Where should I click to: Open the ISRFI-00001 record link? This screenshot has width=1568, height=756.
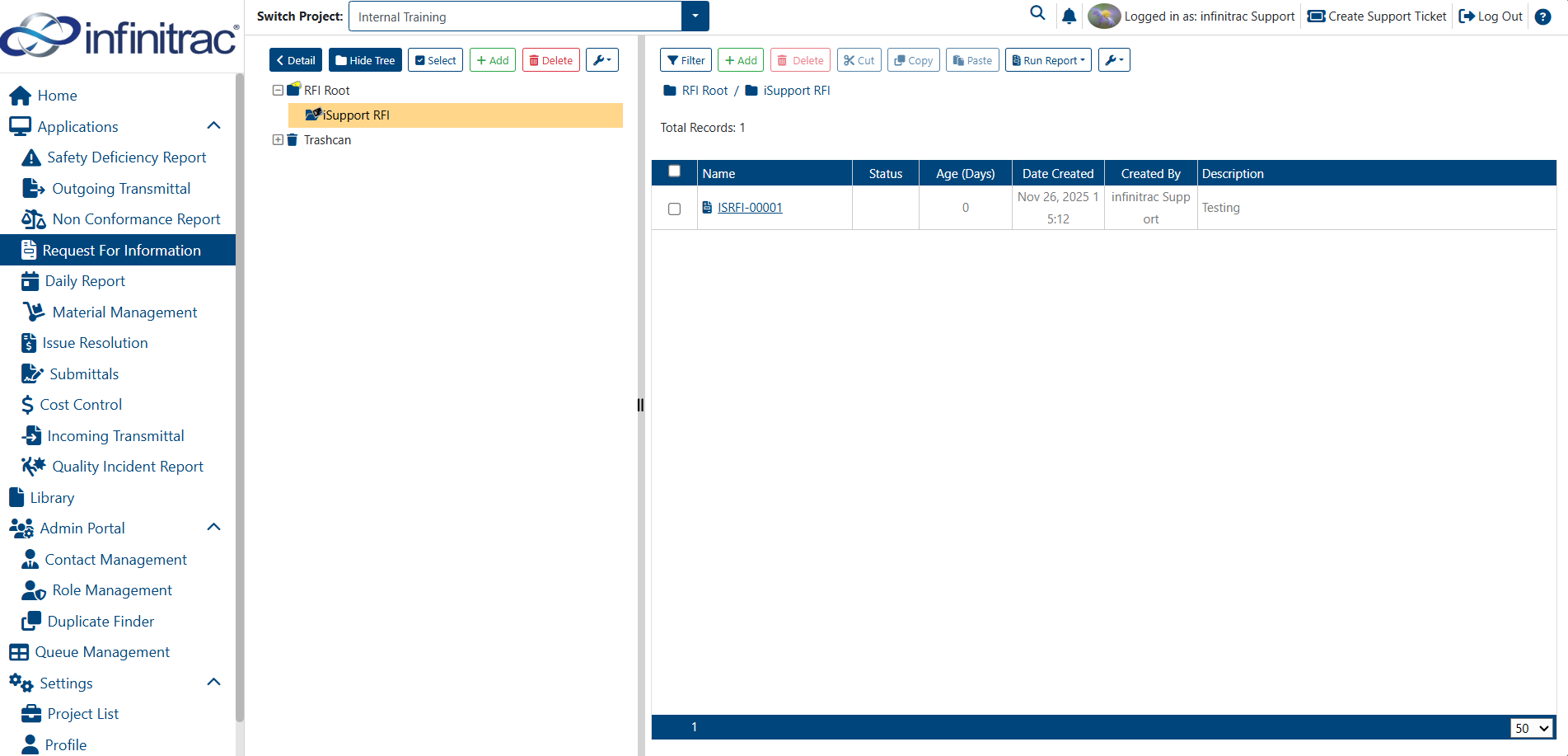(x=750, y=208)
